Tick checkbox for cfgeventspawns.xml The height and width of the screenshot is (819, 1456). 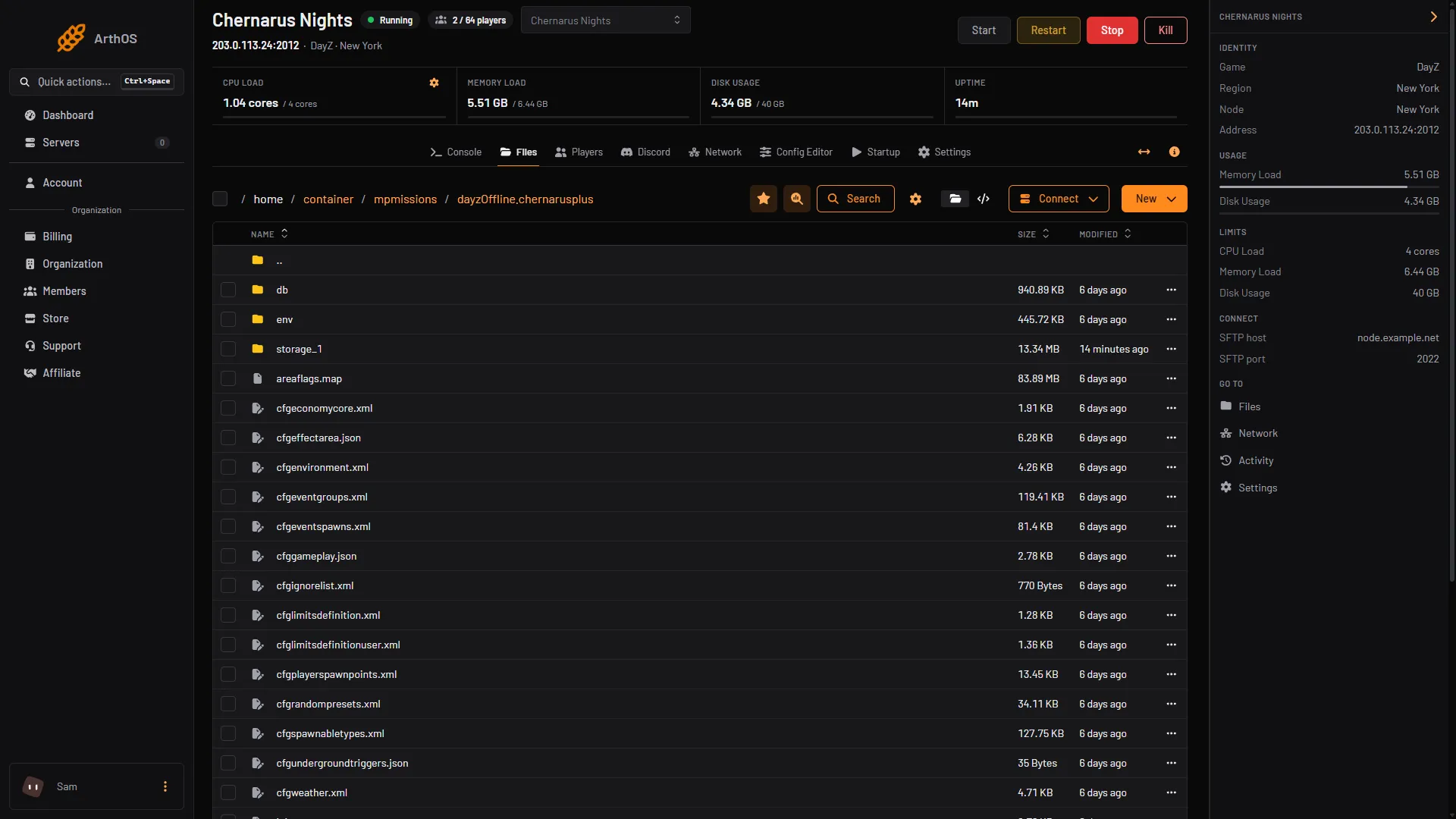(228, 526)
